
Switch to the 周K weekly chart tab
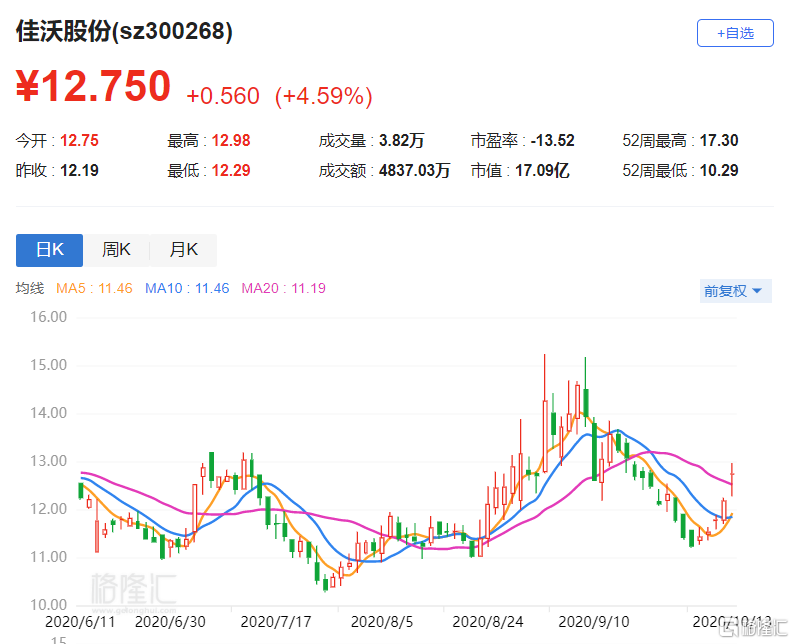(116, 250)
